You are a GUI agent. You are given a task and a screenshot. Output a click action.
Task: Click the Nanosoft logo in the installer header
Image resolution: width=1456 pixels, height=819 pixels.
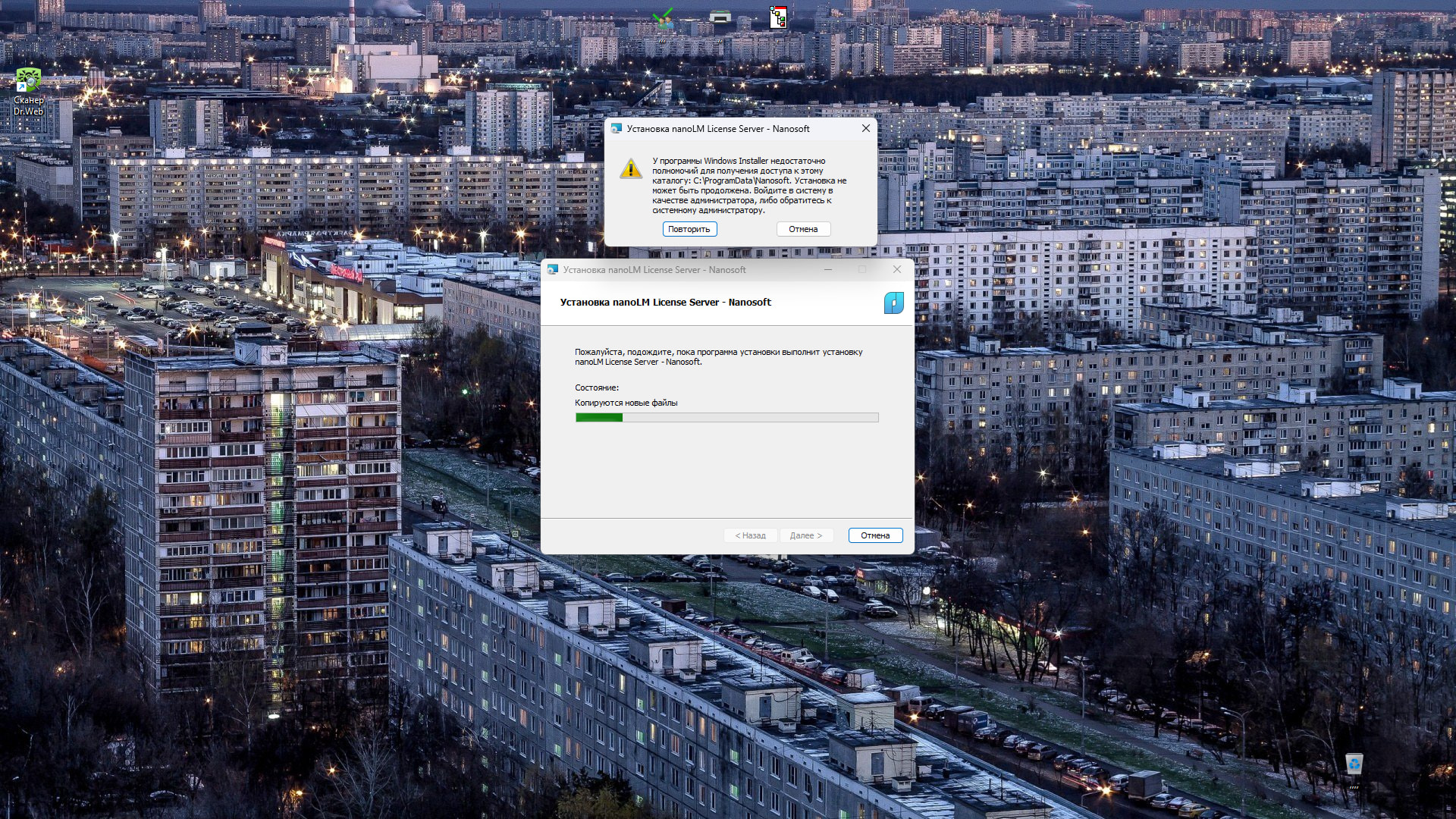893,303
